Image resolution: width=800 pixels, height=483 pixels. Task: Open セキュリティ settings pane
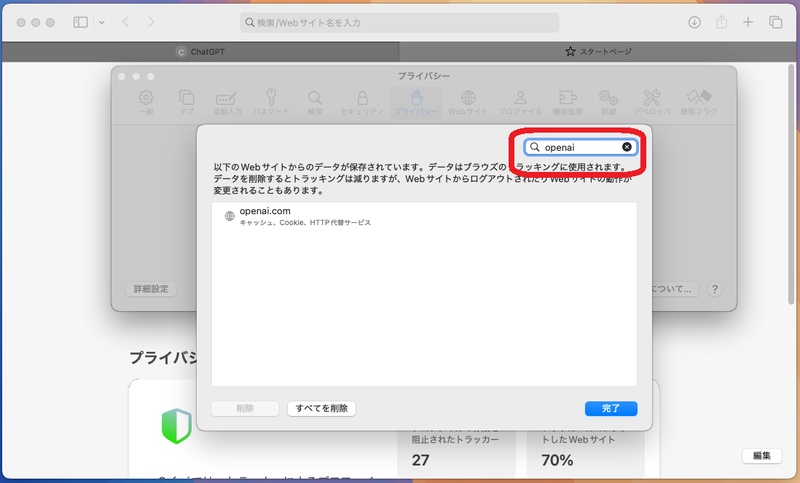[362, 103]
